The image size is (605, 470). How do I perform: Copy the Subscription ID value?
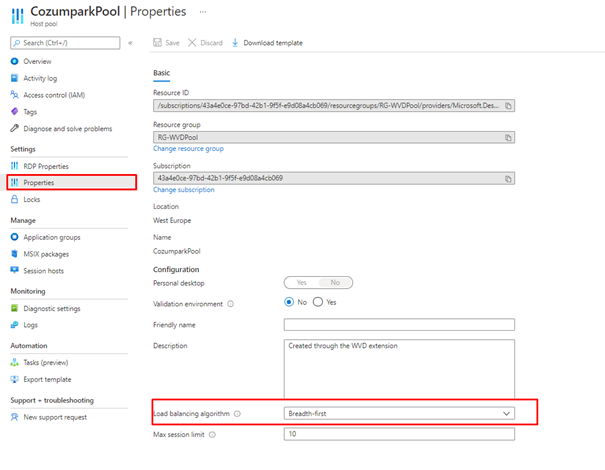click(x=508, y=179)
